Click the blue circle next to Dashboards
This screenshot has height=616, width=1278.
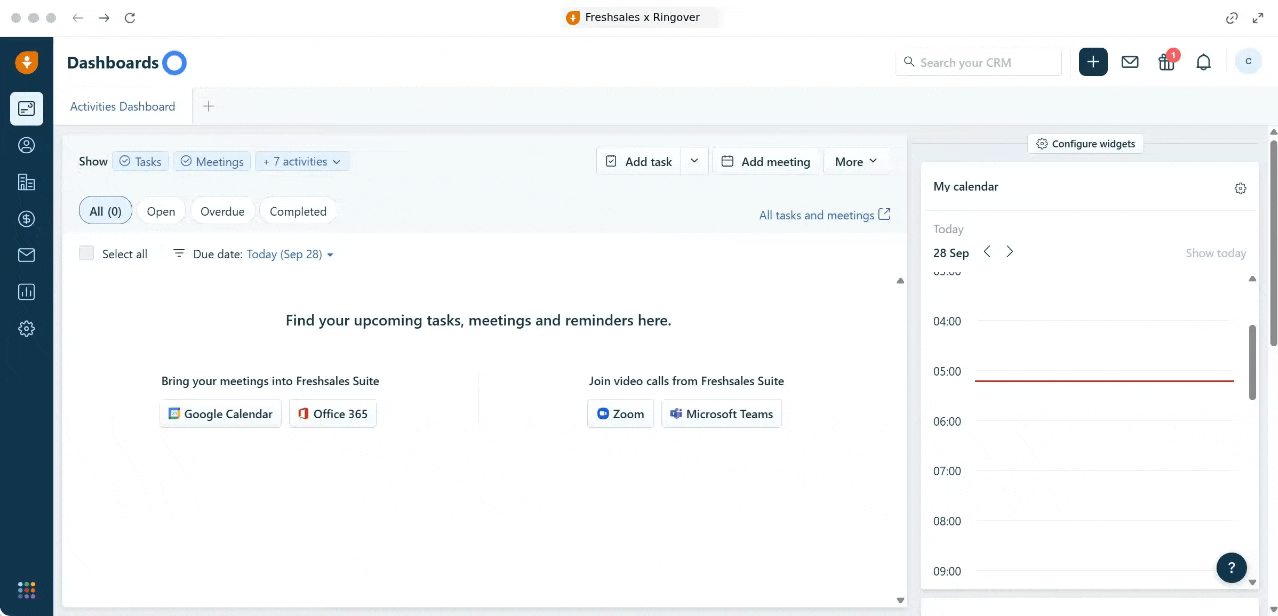[x=175, y=63]
